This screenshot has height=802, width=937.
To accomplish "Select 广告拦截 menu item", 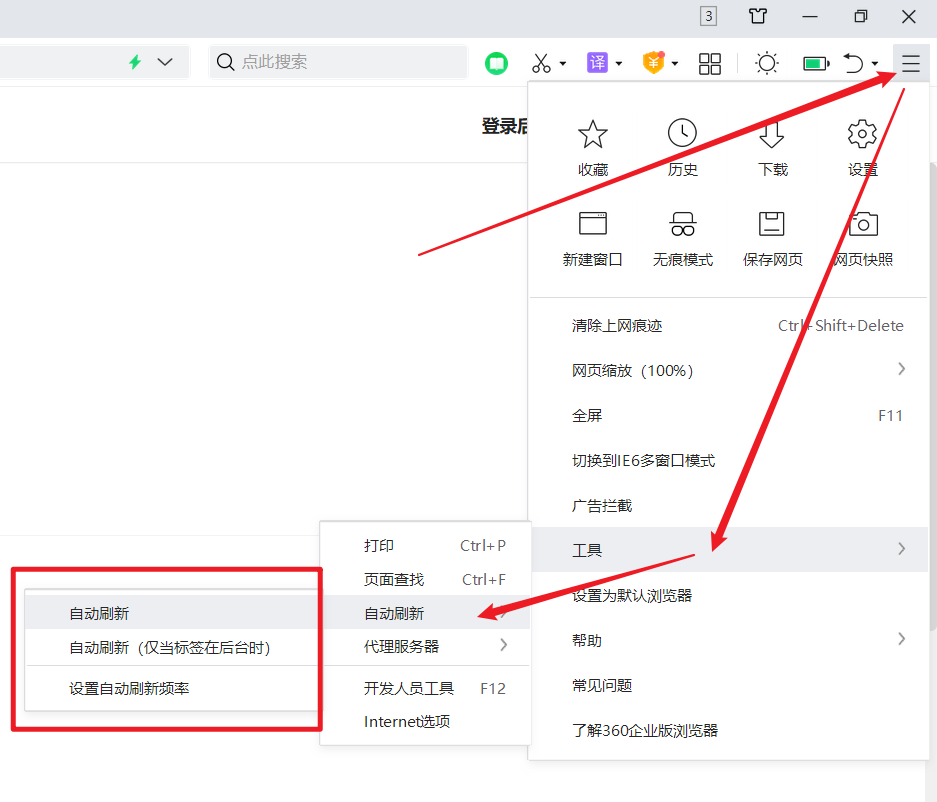I will [x=729, y=506].
